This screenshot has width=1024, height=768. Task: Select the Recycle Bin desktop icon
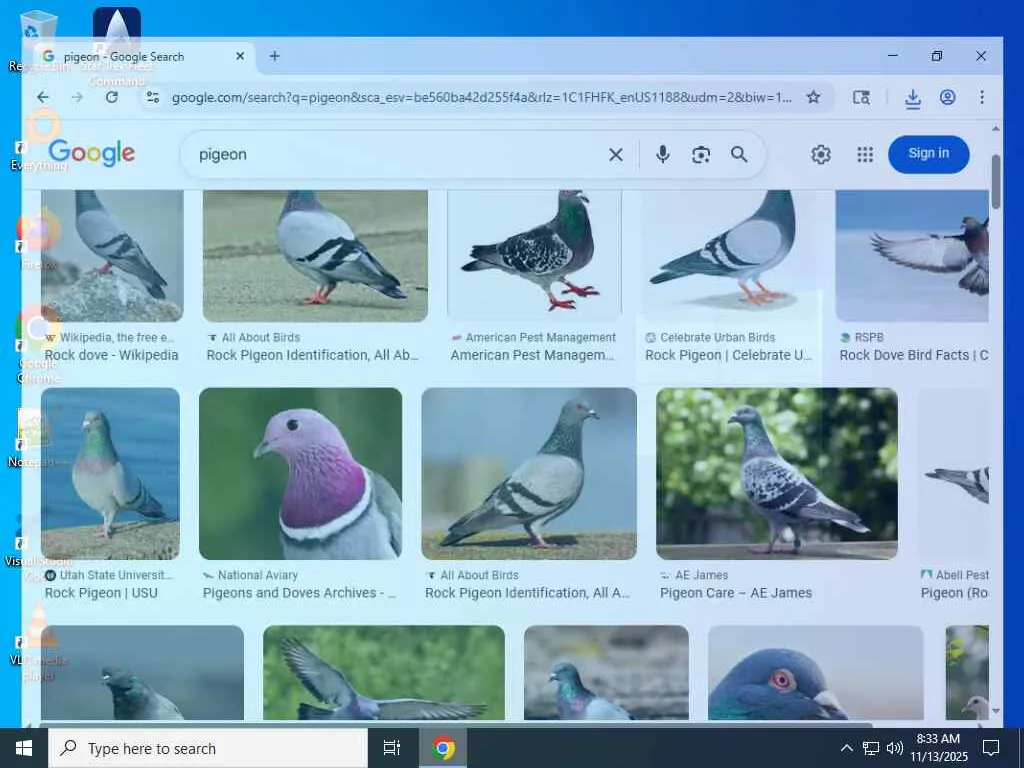pyautogui.click(x=38, y=40)
